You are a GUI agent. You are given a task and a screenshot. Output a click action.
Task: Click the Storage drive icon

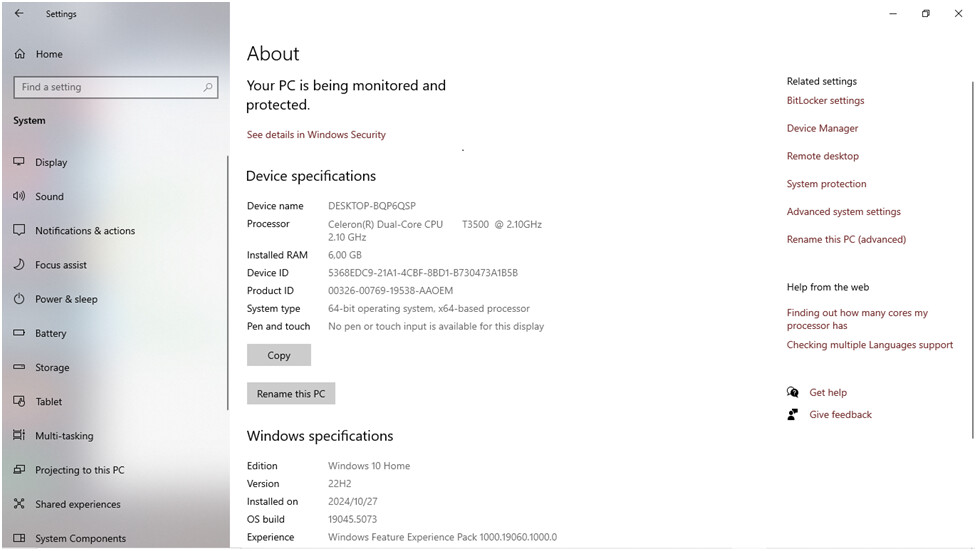pos(19,367)
